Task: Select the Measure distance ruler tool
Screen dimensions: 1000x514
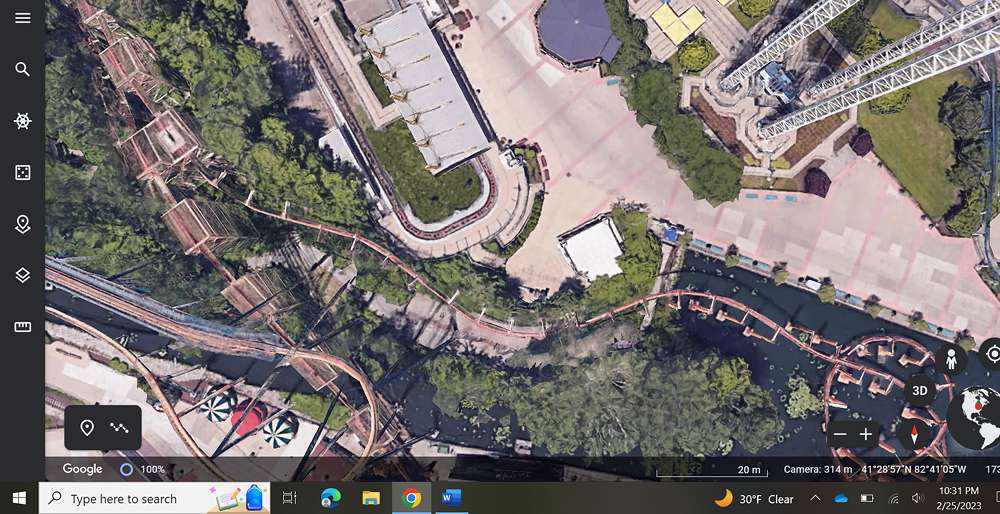Action: click(x=22, y=327)
